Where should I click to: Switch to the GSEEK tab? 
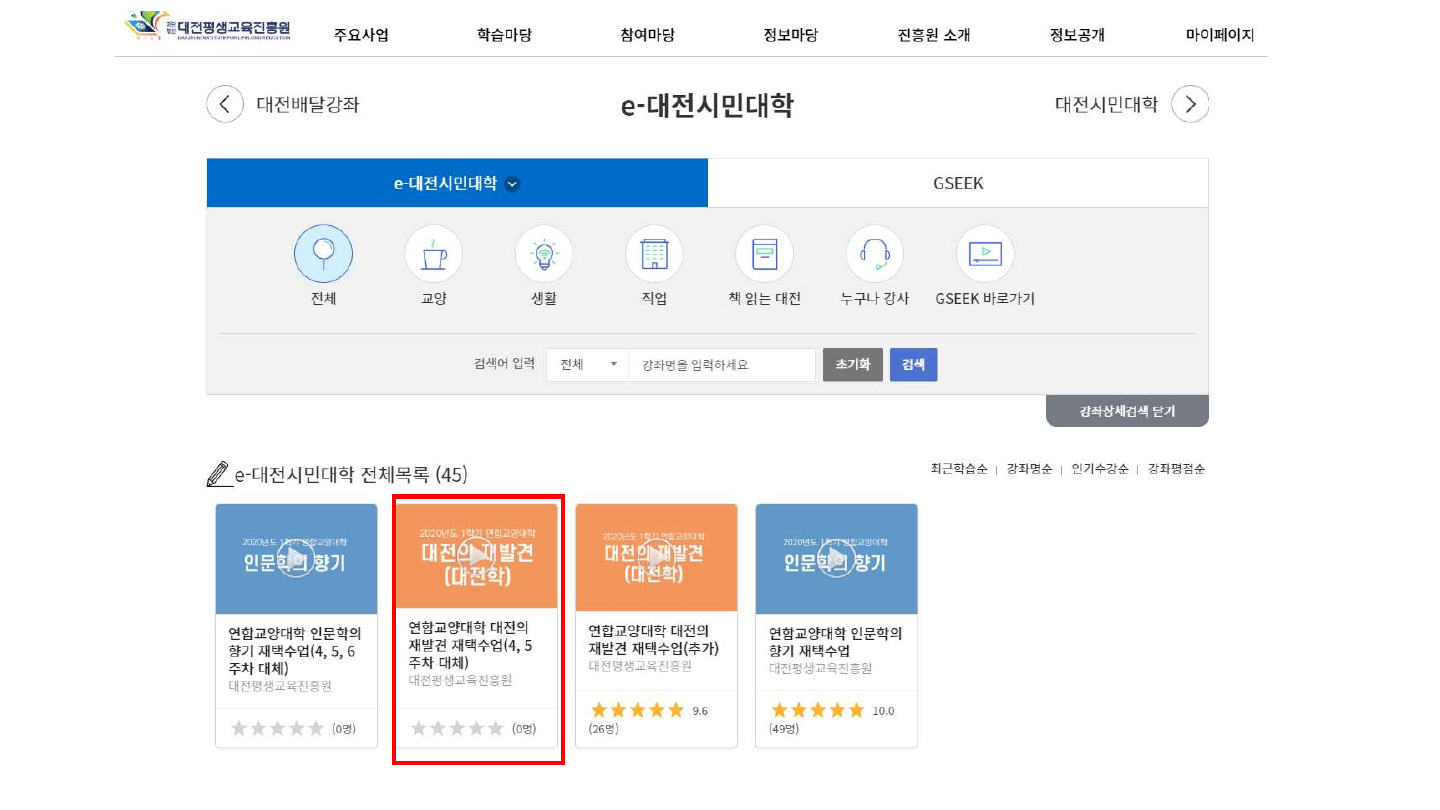point(958,183)
